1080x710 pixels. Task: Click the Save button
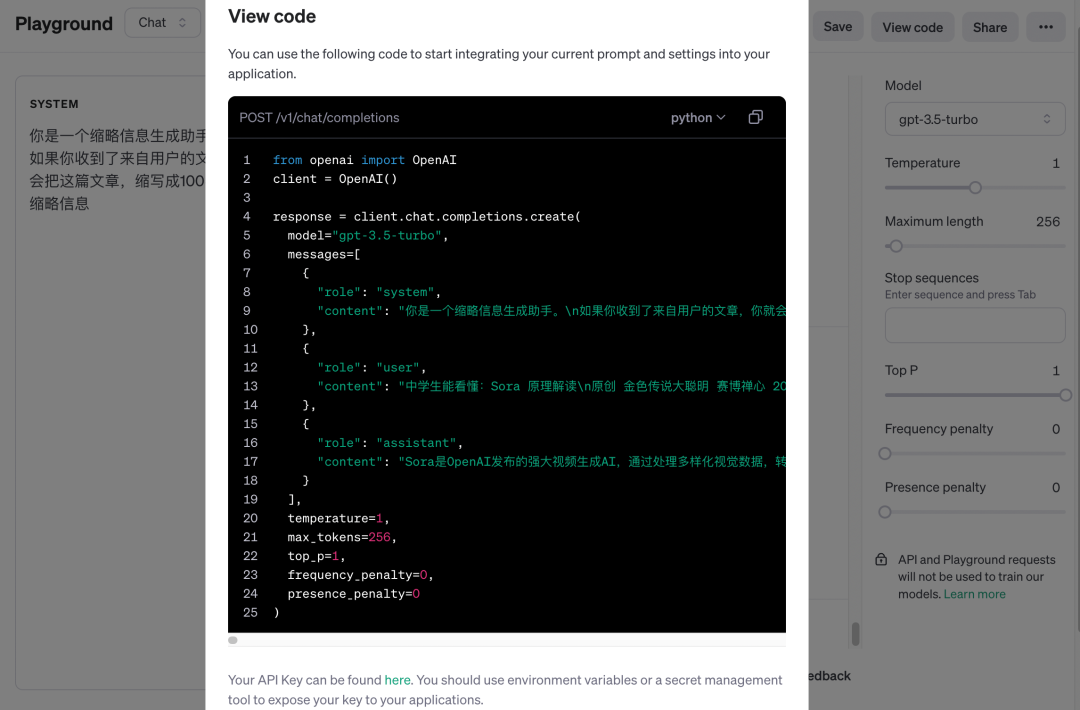[838, 27]
